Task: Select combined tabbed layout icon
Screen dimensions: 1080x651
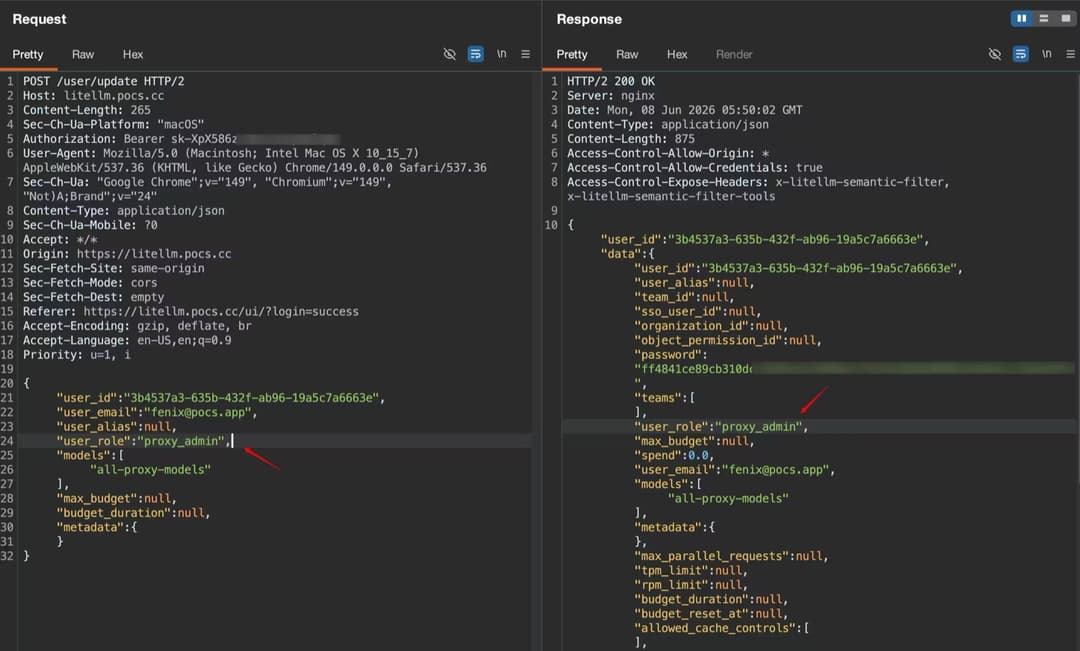Action: coord(1066,19)
